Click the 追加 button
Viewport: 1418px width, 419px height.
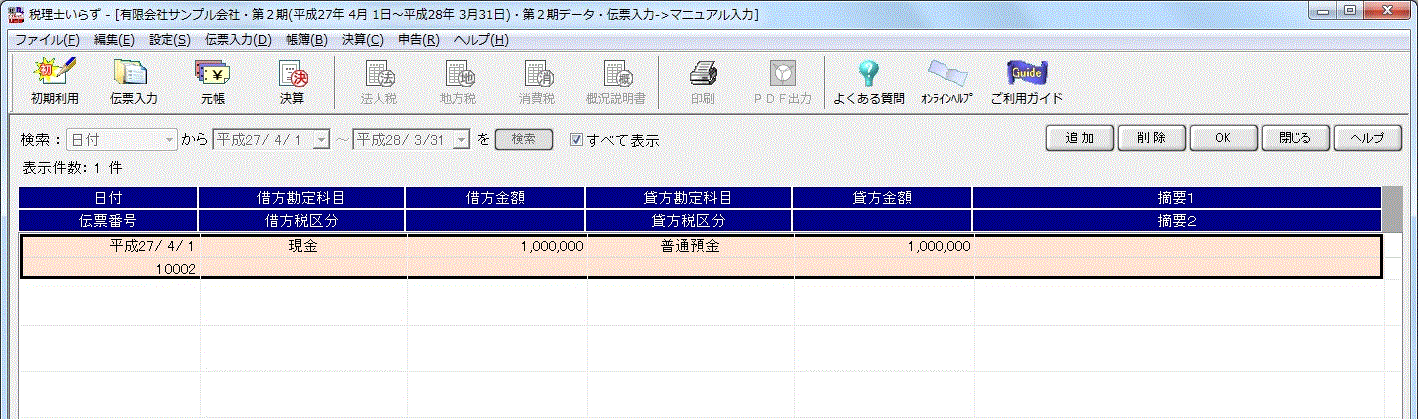click(x=1079, y=138)
